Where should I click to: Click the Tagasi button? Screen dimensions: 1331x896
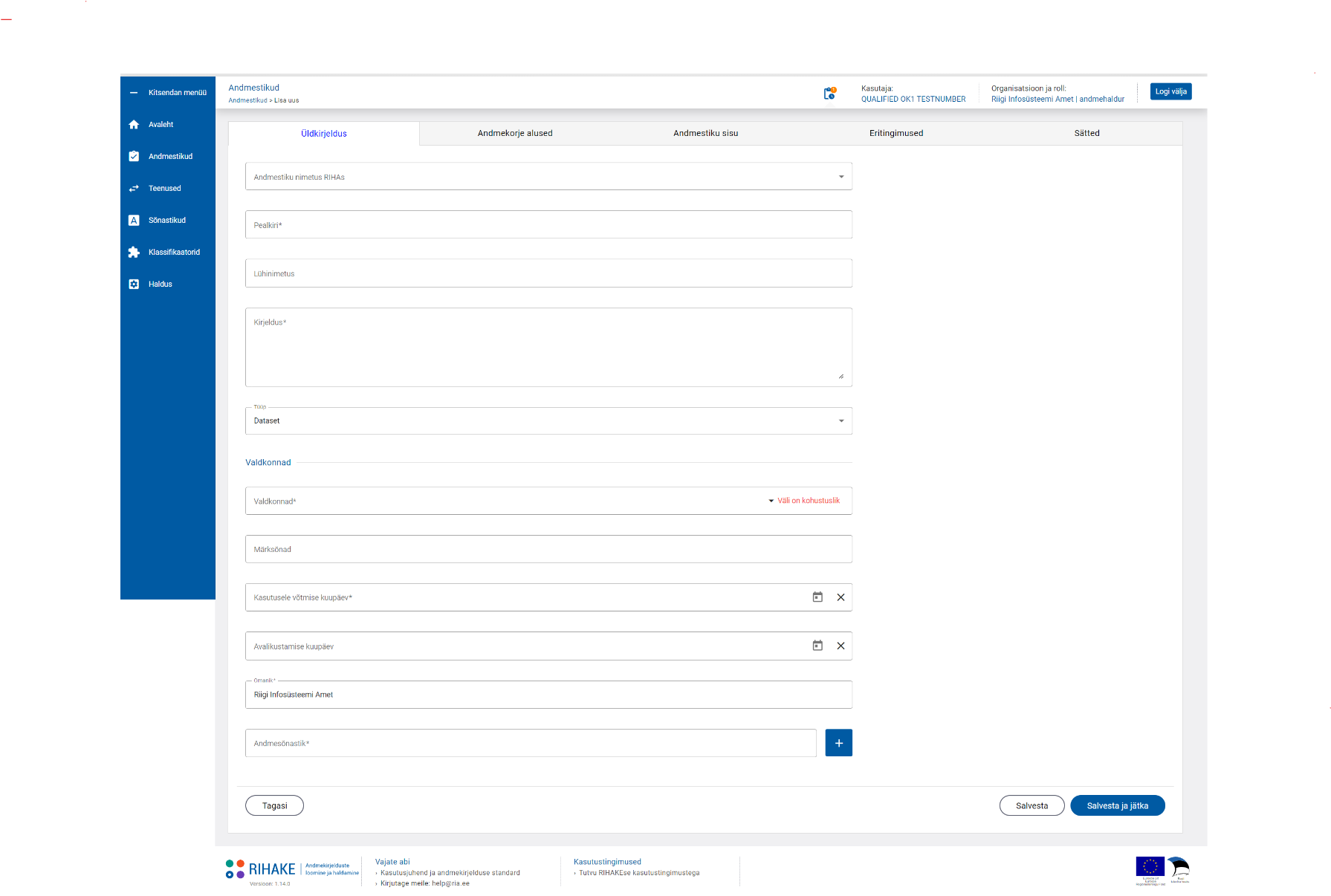(274, 806)
